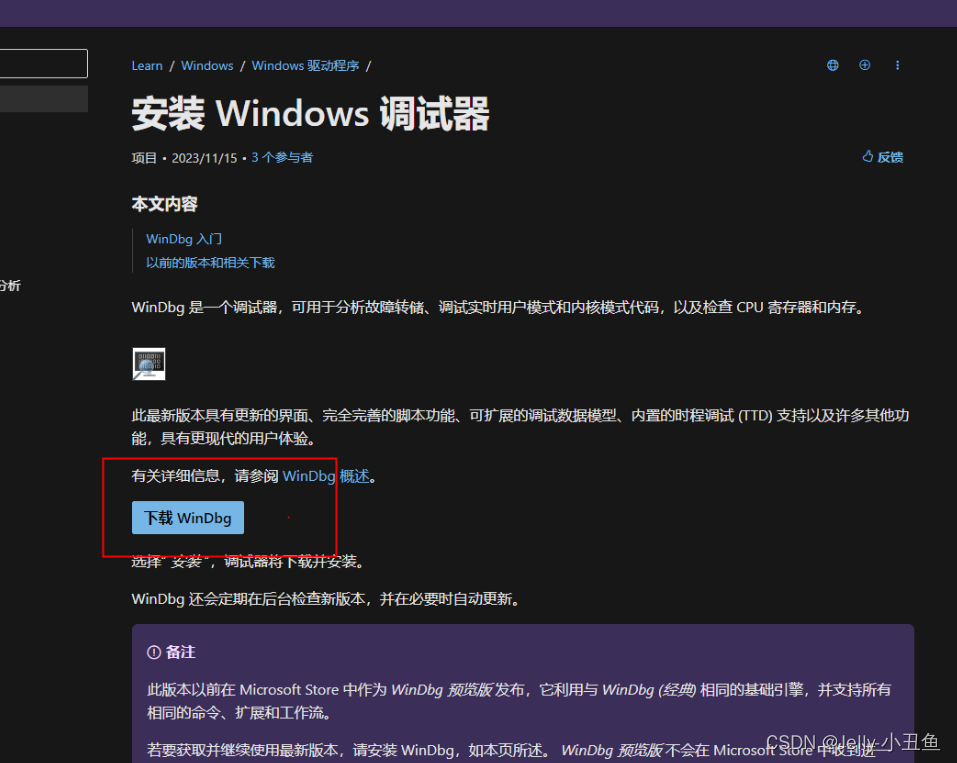Screen dimensions: 957x763
Task: Open the WinDbg 概述 link
Action: 327,476
